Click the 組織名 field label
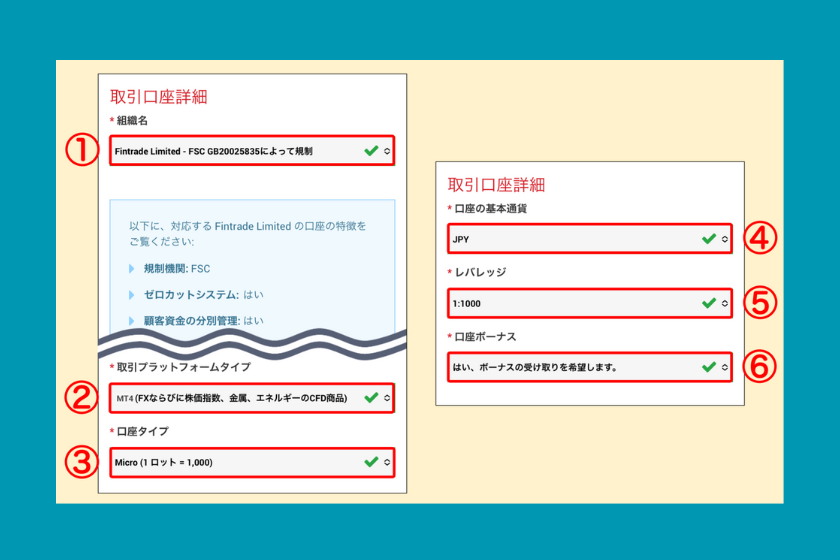Viewport: 840px width, 560px height. click(132, 121)
